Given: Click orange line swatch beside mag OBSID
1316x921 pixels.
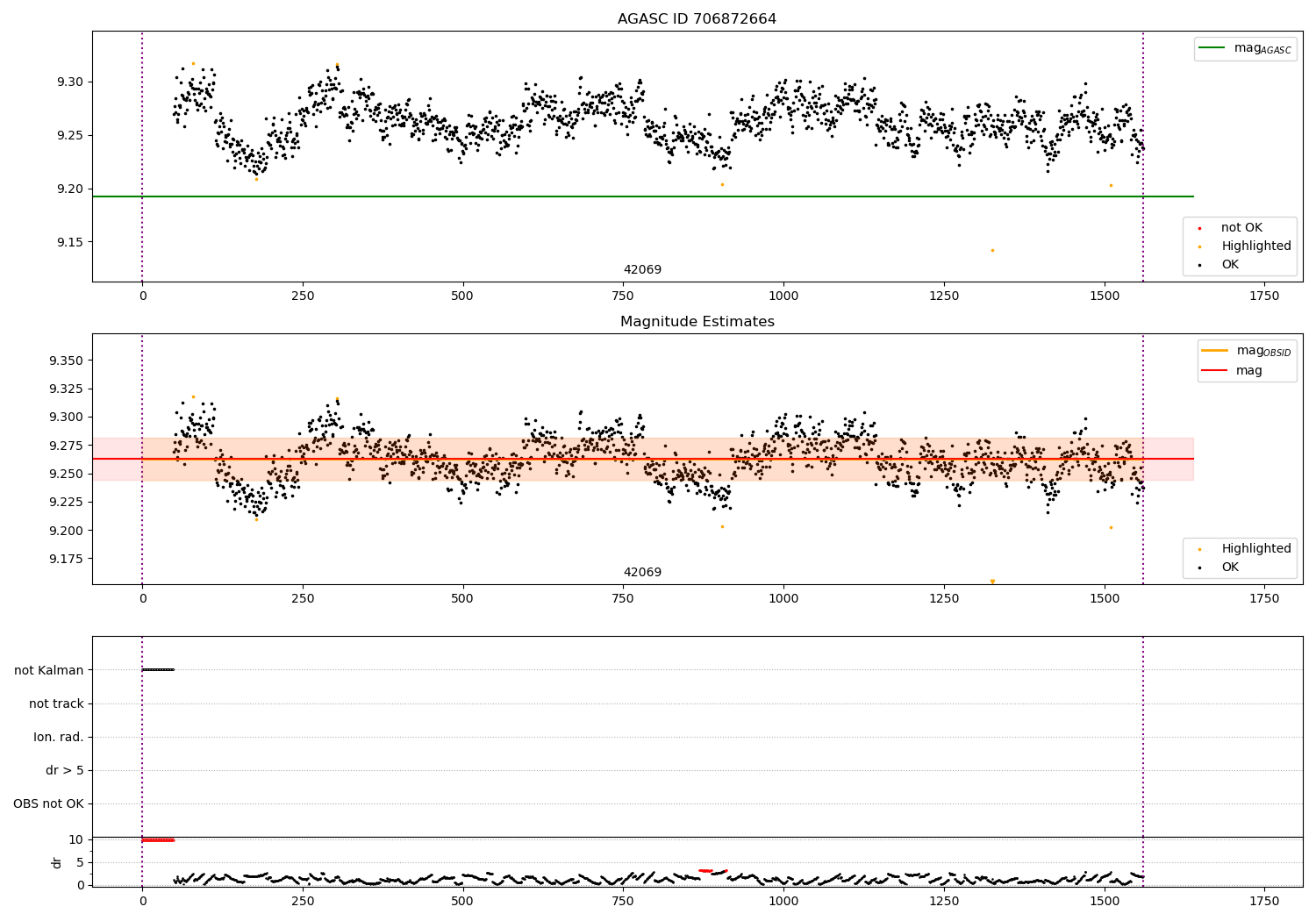Looking at the screenshot, I should coord(1215,351).
